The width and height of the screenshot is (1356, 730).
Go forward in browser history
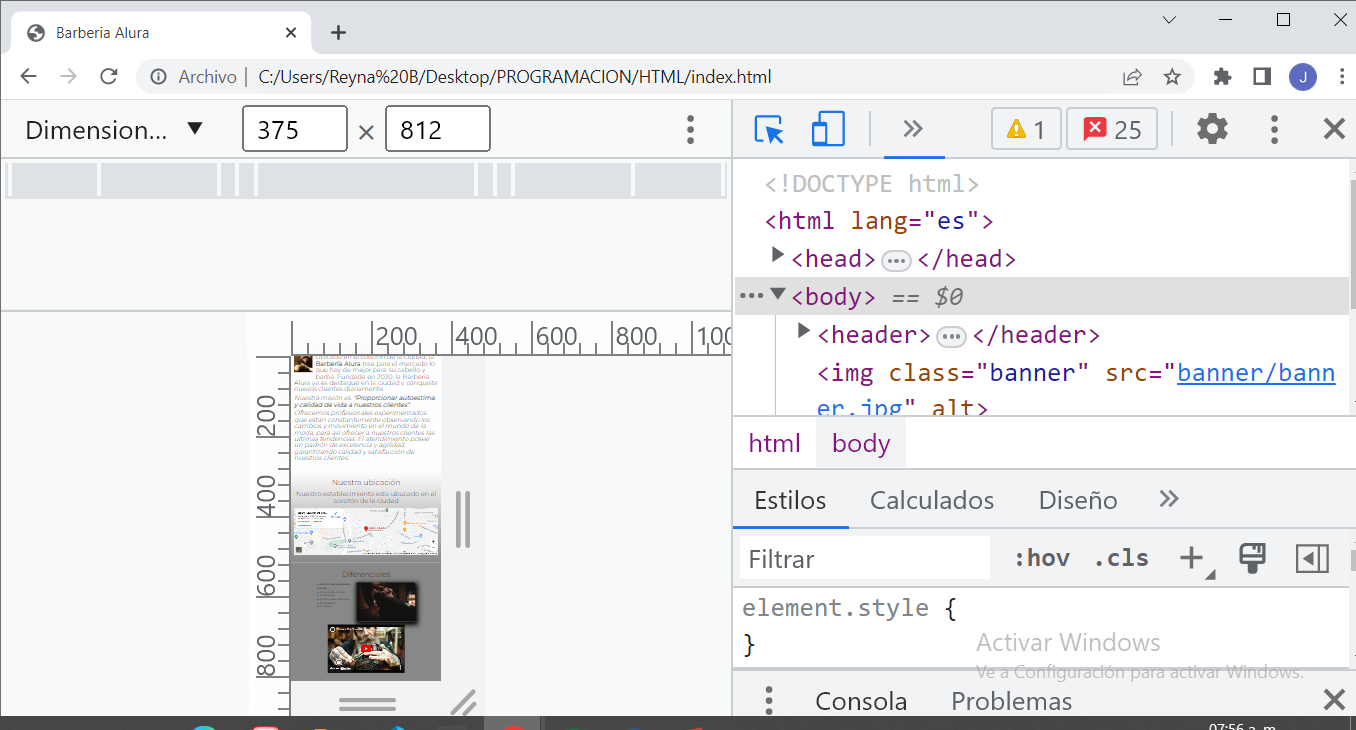pyautogui.click(x=68, y=77)
